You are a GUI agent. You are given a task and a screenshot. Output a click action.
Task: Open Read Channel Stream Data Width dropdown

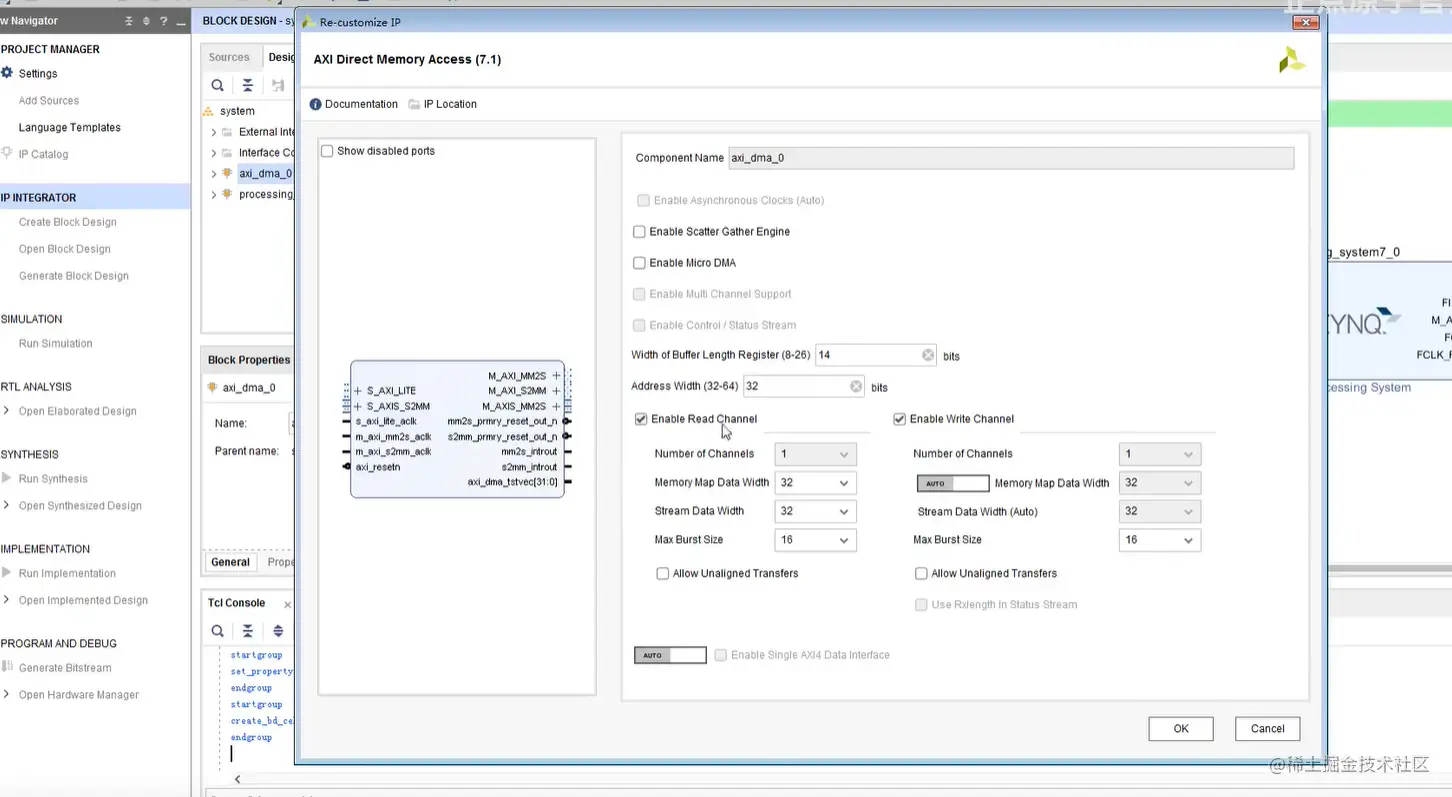pos(815,511)
